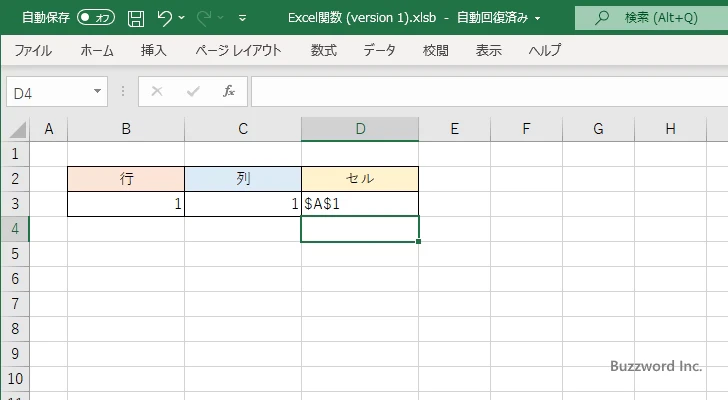Select row 5 header

[15, 254]
